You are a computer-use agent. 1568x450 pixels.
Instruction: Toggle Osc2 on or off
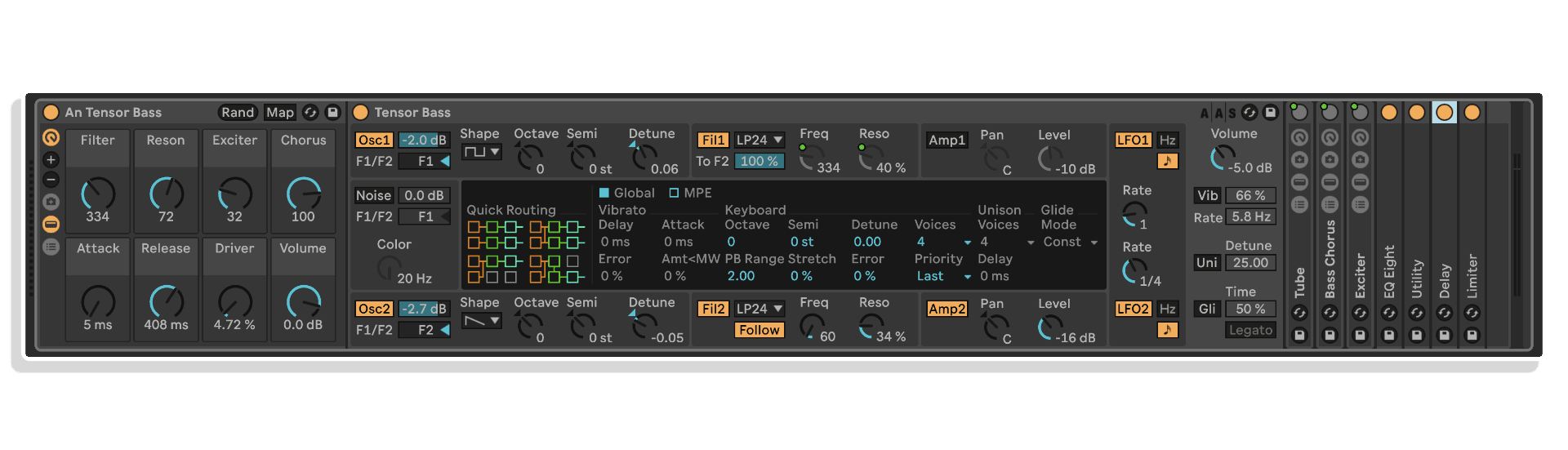(374, 309)
